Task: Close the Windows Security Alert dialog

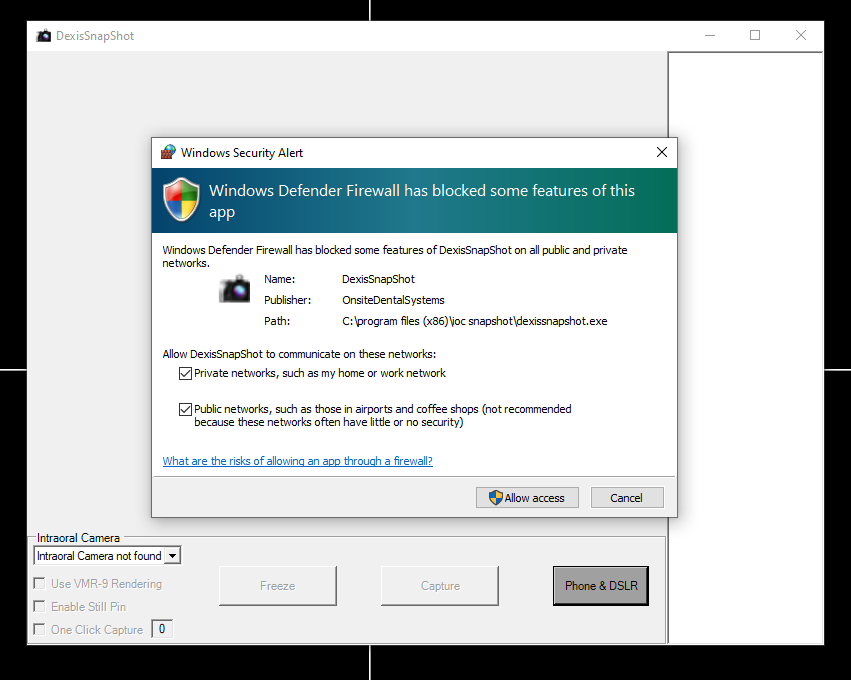Action: pyautogui.click(x=662, y=152)
